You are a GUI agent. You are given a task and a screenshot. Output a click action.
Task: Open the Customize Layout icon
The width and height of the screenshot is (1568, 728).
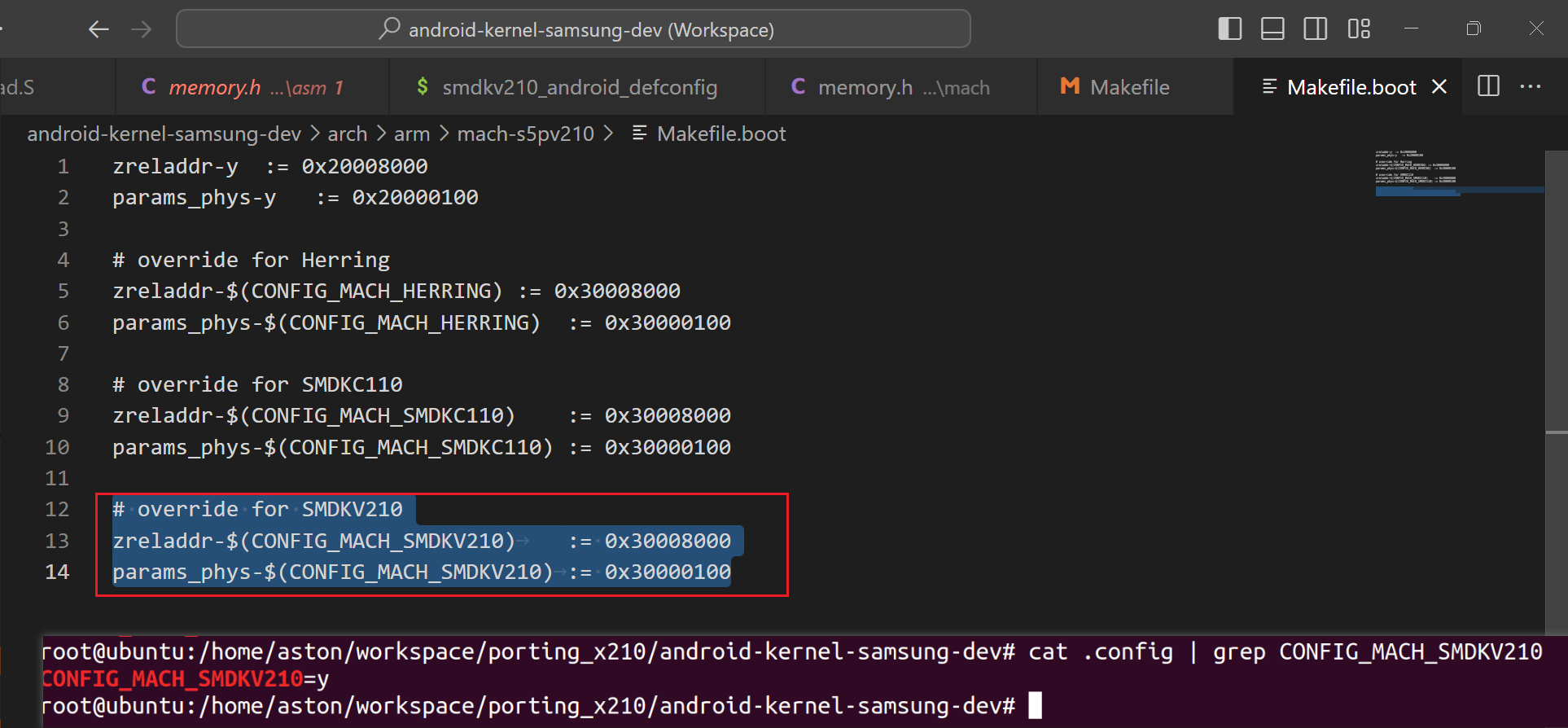coord(1359,29)
